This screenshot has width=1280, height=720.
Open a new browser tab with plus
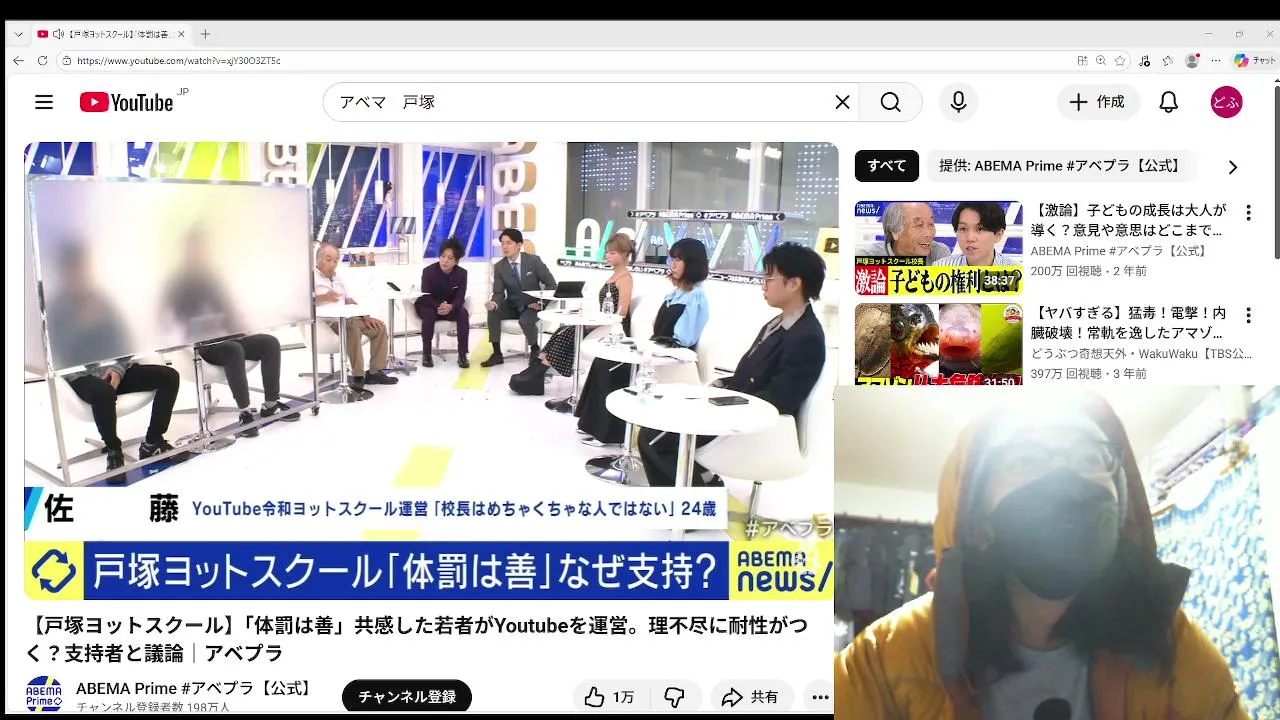[x=205, y=34]
